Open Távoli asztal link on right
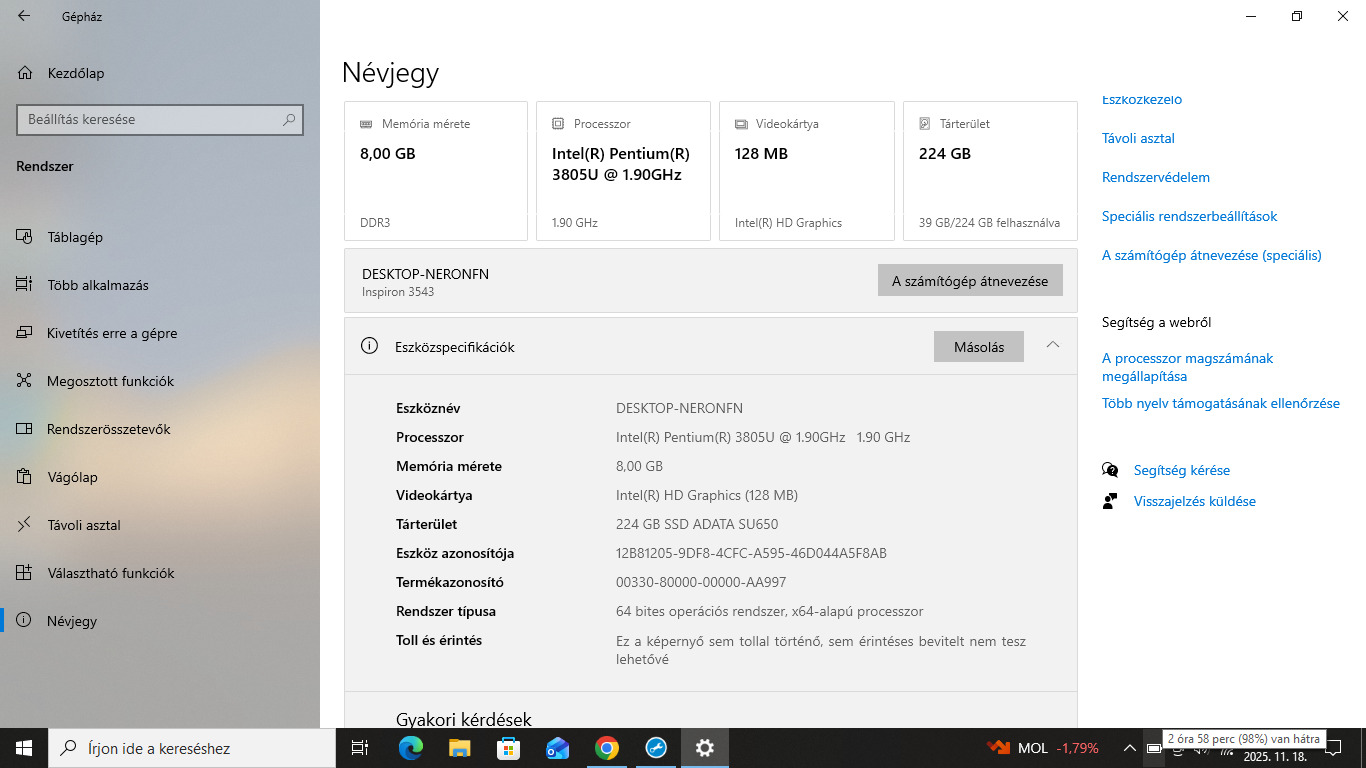 click(1138, 138)
